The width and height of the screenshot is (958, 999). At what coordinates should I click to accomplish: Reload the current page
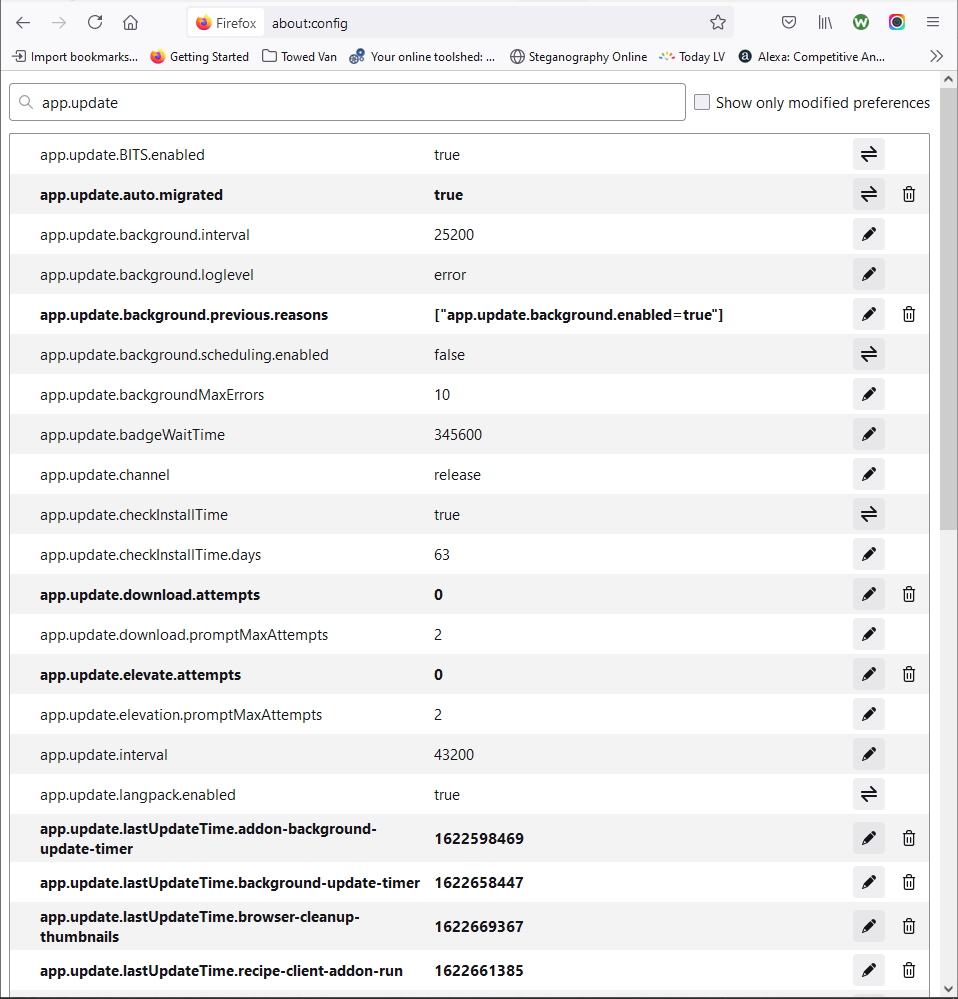tap(95, 22)
